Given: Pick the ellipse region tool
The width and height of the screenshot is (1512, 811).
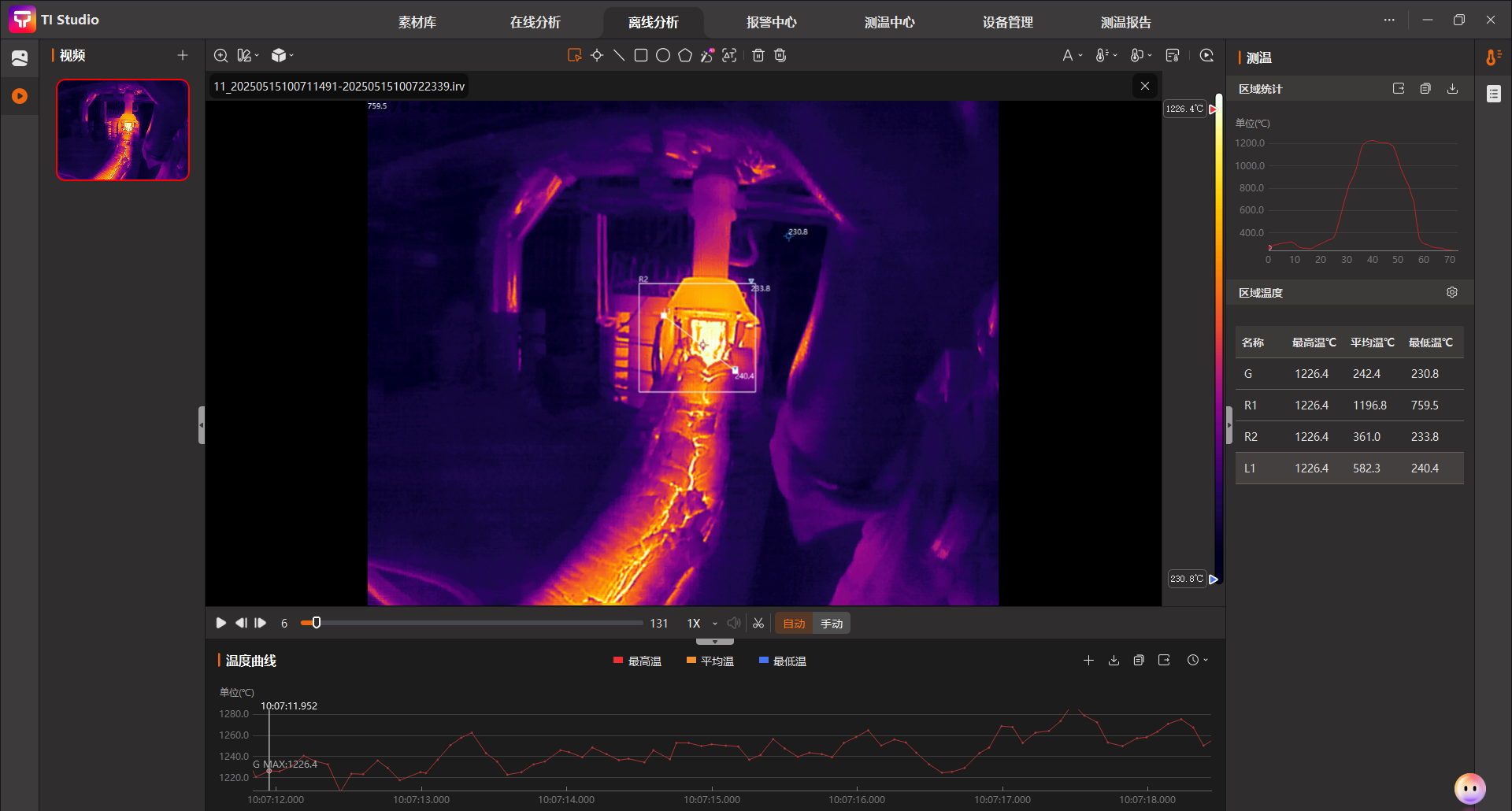Looking at the screenshot, I should [663, 55].
